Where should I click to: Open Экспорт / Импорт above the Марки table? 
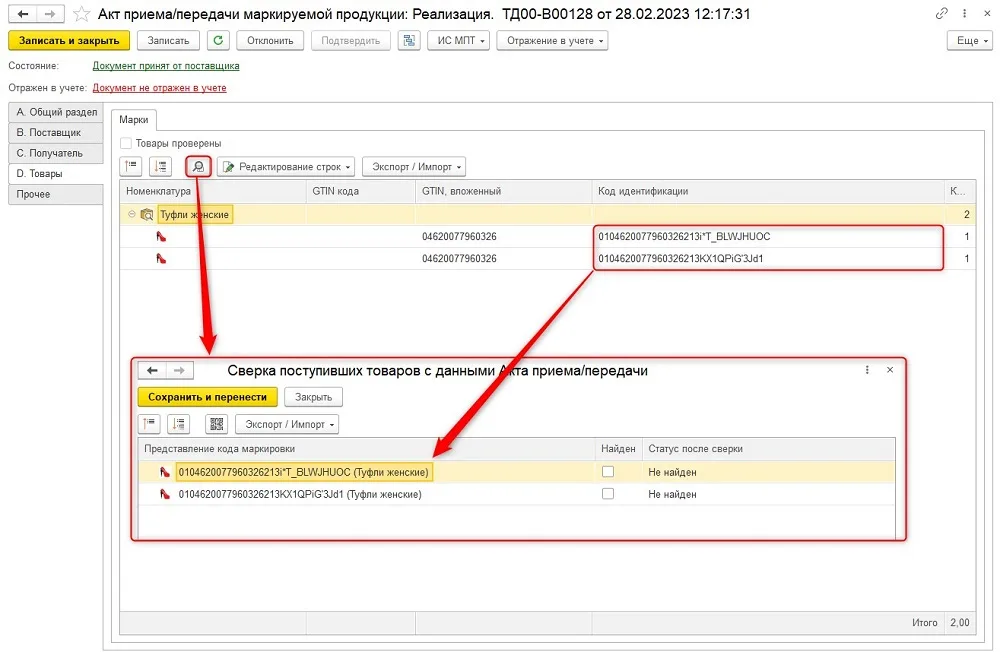coord(414,167)
